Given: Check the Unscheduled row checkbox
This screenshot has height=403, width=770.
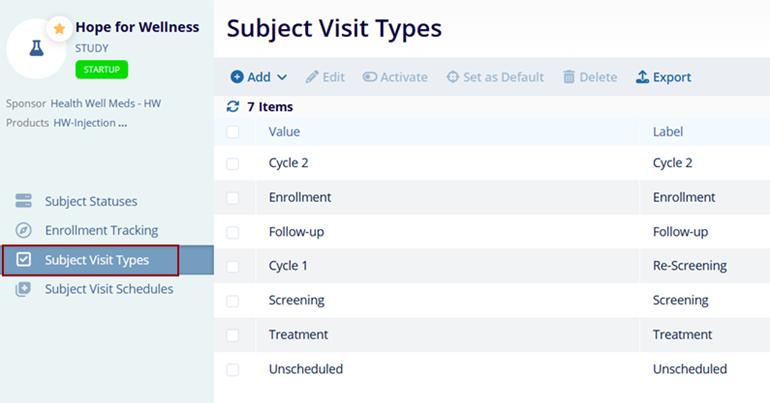Looking at the screenshot, I should click(233, 369).
